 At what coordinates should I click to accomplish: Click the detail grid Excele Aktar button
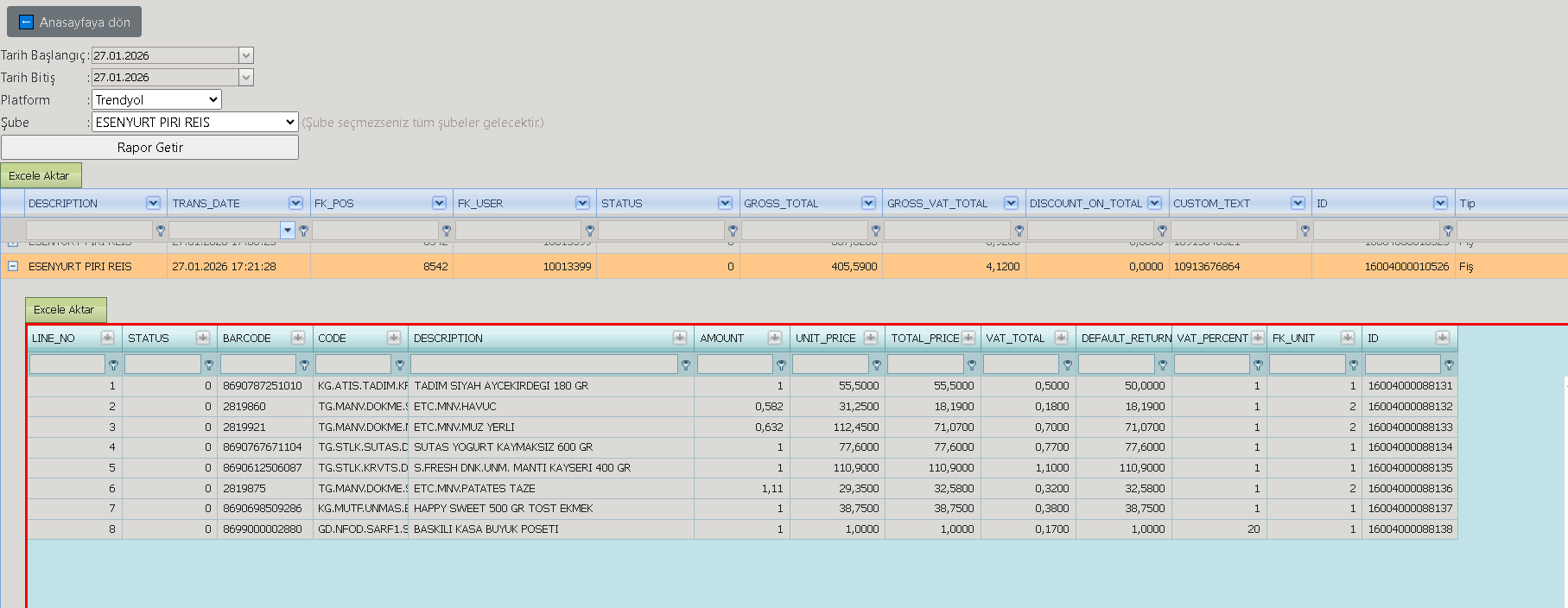click(x=66, y=309)
